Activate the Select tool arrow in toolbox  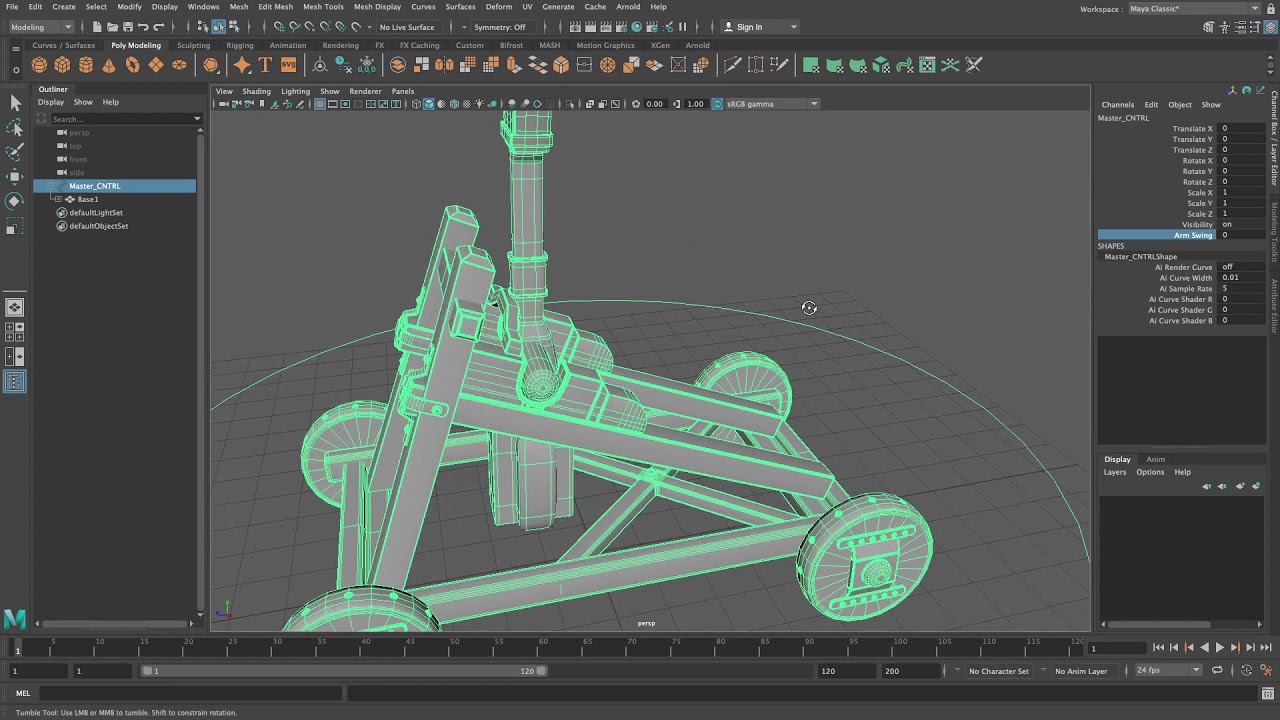click(15, 103)
